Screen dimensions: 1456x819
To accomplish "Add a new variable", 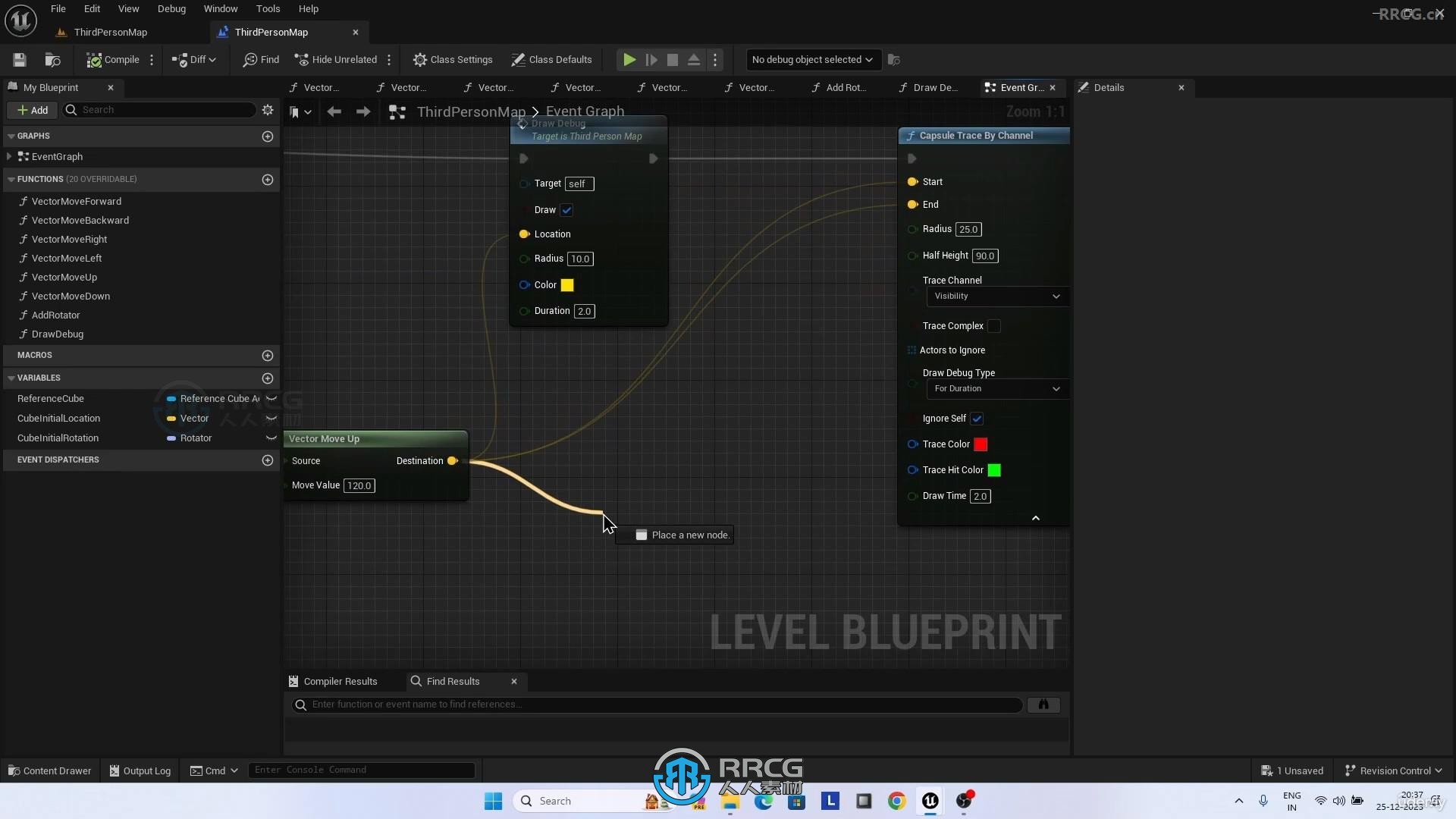I will tap(268, 378).
